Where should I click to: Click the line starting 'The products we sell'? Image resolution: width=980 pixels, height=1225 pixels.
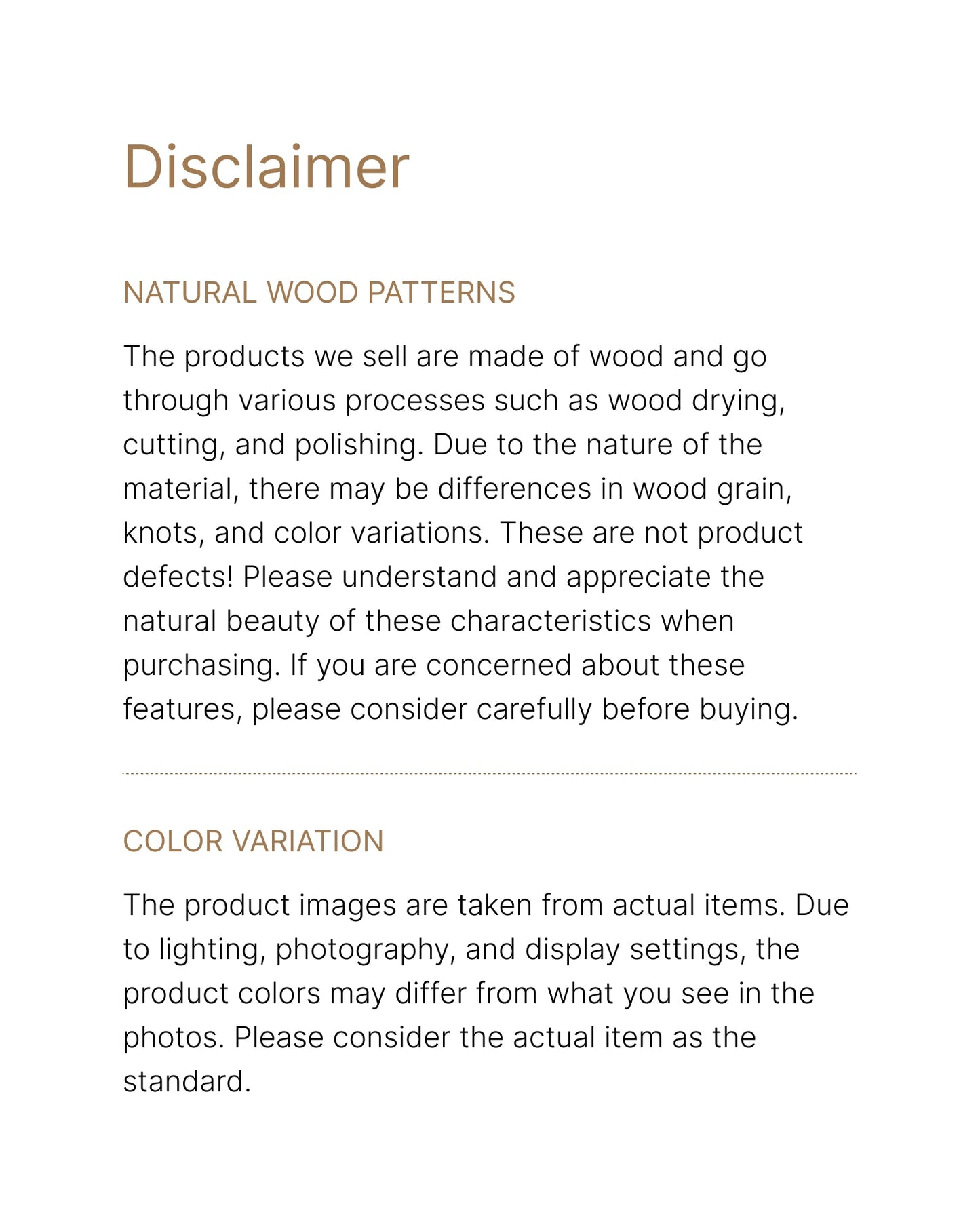point(445,357)
